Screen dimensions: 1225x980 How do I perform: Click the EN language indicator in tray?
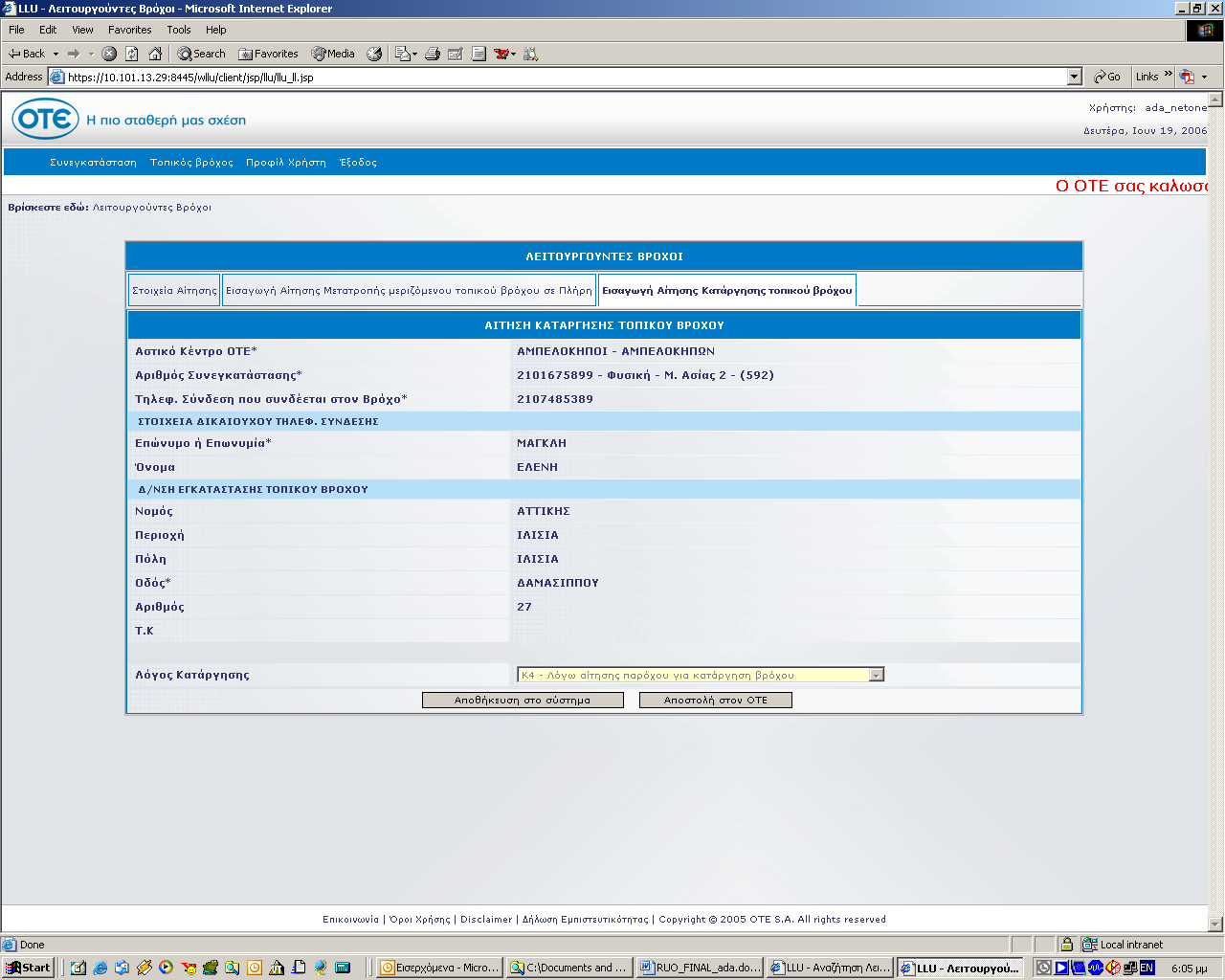click(1147, 968)
